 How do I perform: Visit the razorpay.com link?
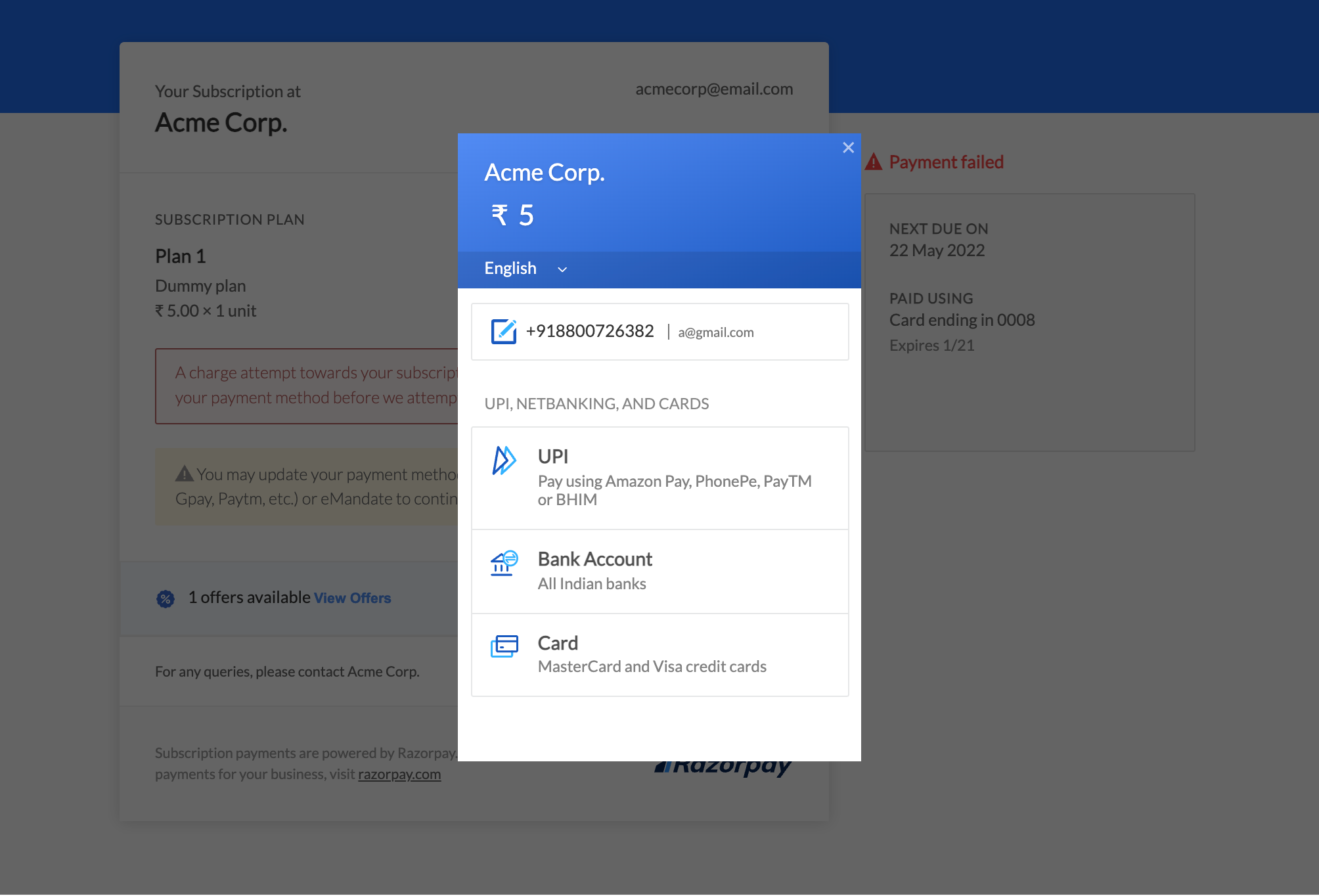(x=399, y=774)
